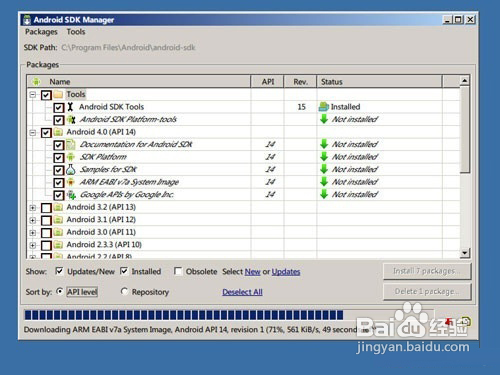
Task: Click Delete 1 package button
Action: coord(427,292)
